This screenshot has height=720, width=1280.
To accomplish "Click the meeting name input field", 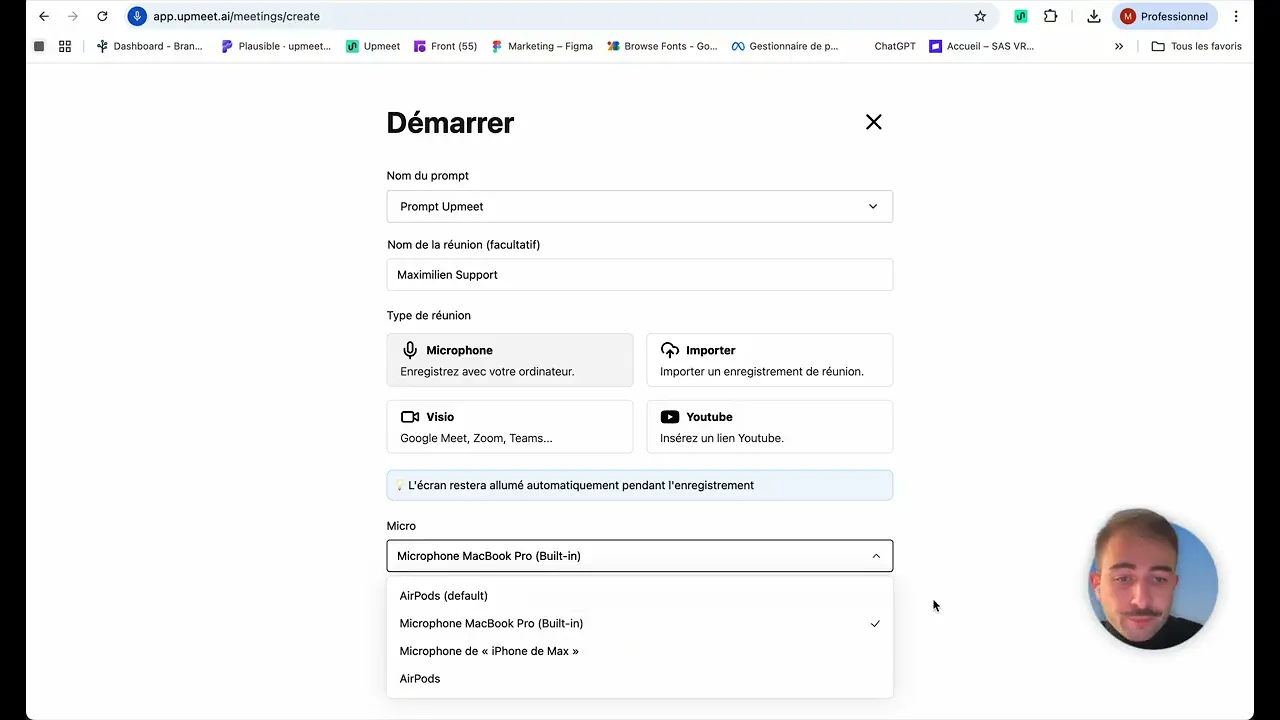I will point(640,275).
